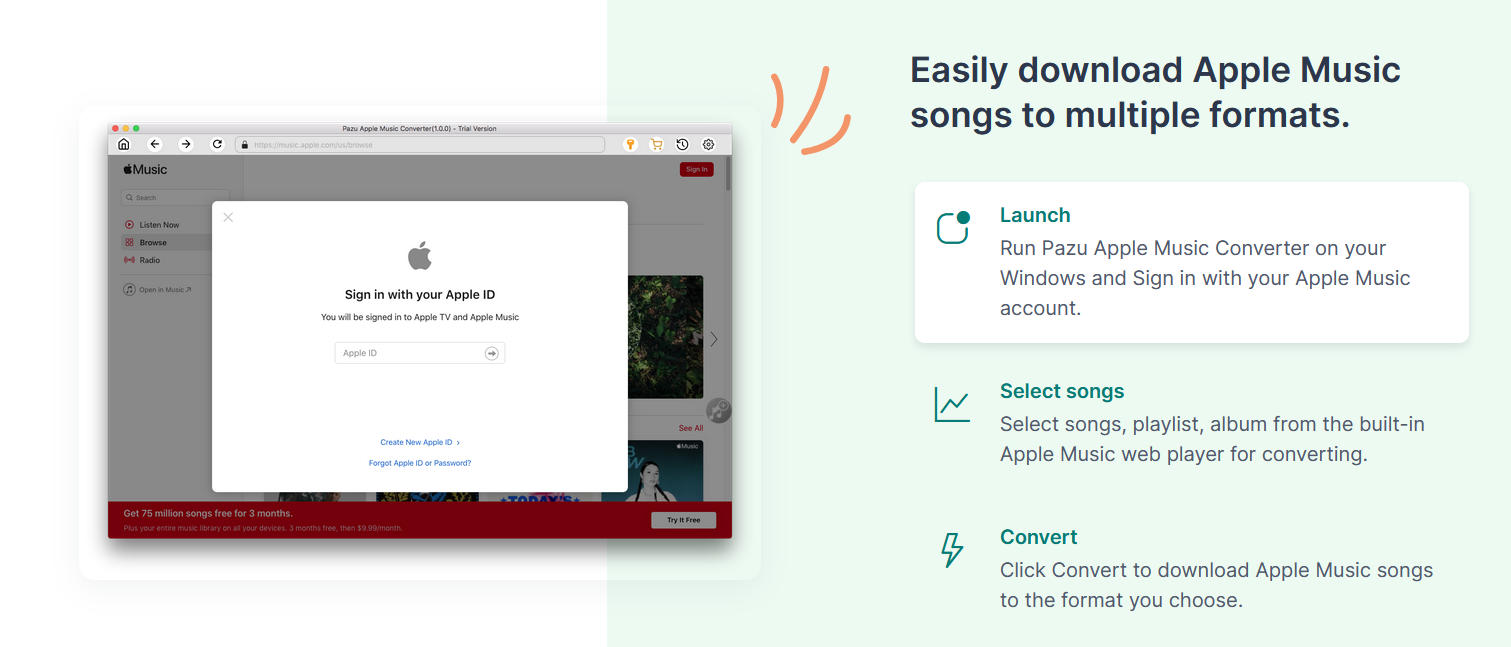
Task: Focus the Apple Music Search field
Action: [175, 198]
